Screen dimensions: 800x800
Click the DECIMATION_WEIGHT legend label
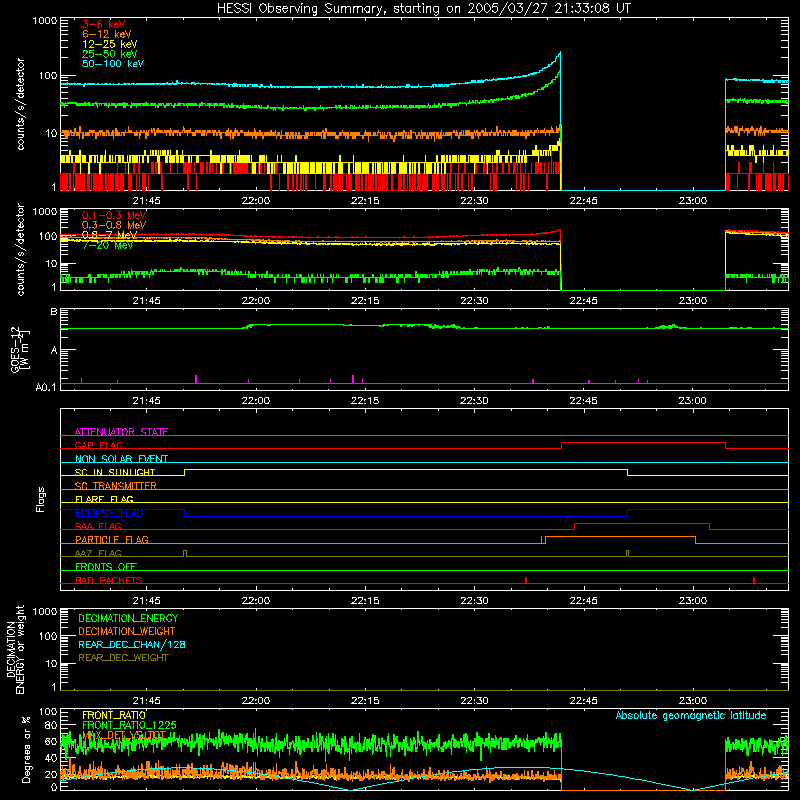127,631
